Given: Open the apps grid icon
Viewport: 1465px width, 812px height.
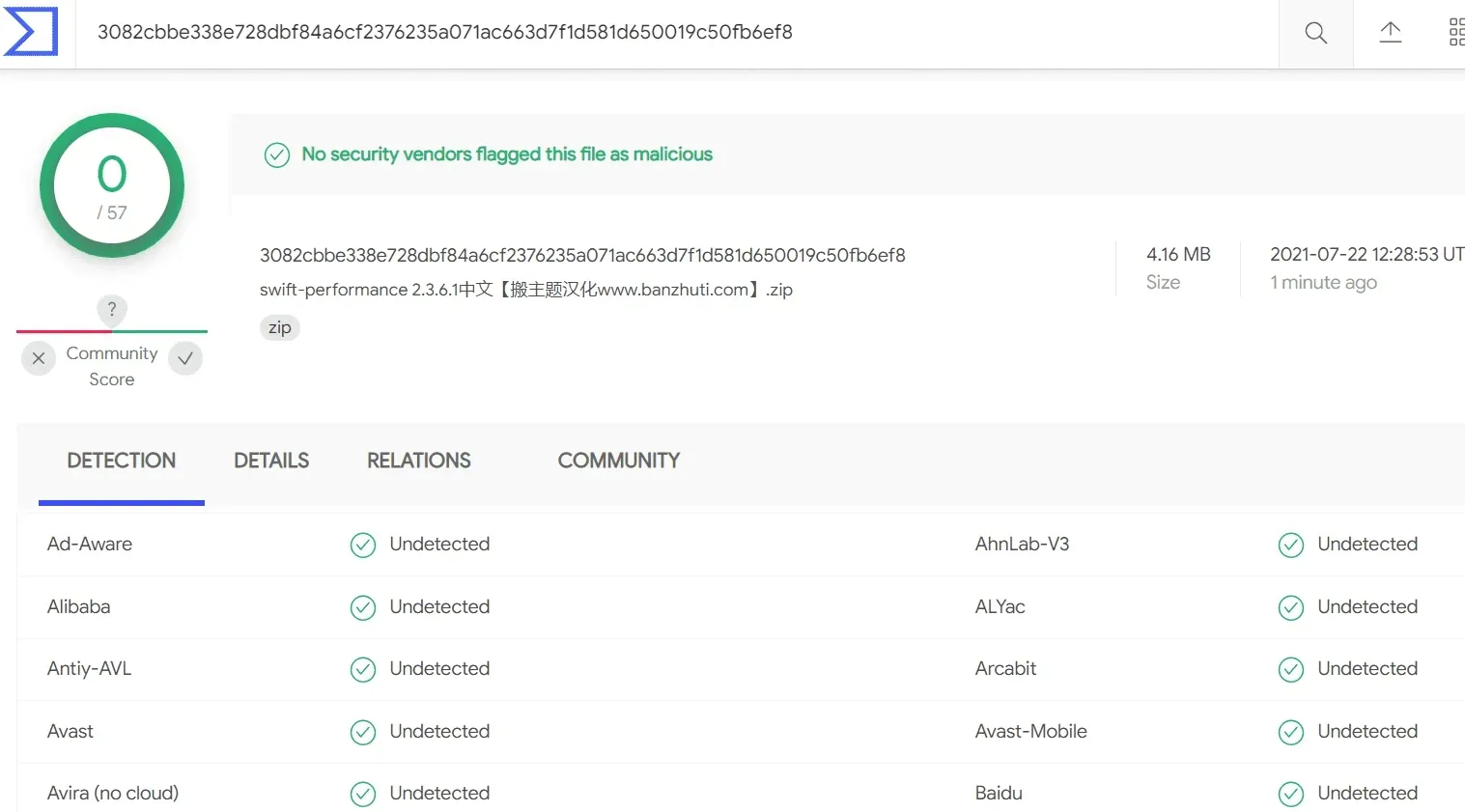Looking at the screenshot, I should coord(1456,32).
